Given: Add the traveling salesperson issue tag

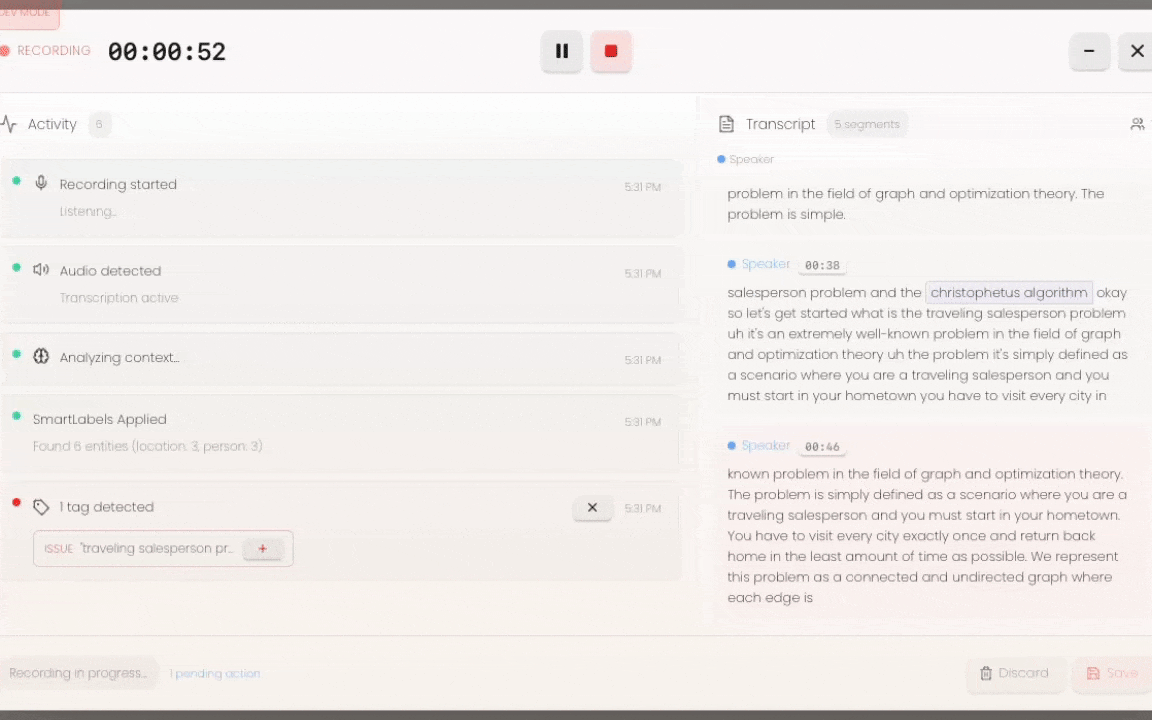Looking at the screenshot, I should point(262,548).
